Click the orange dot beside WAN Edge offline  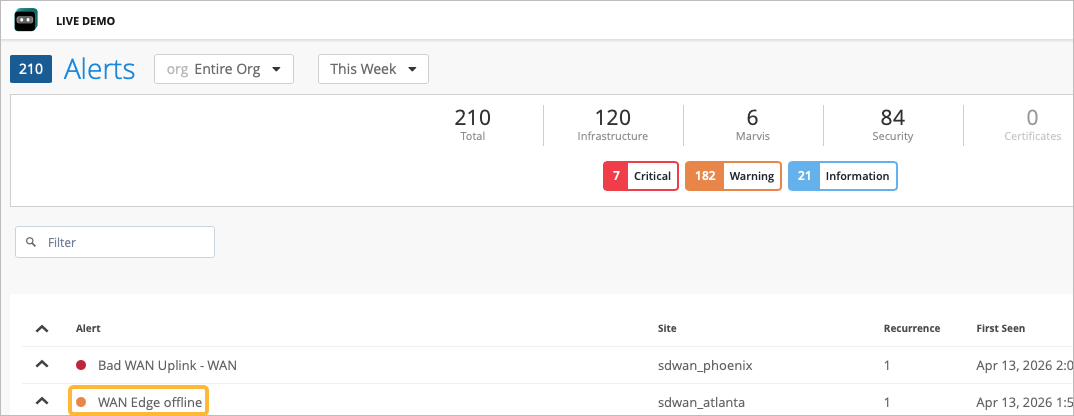[x=81, y=402]
